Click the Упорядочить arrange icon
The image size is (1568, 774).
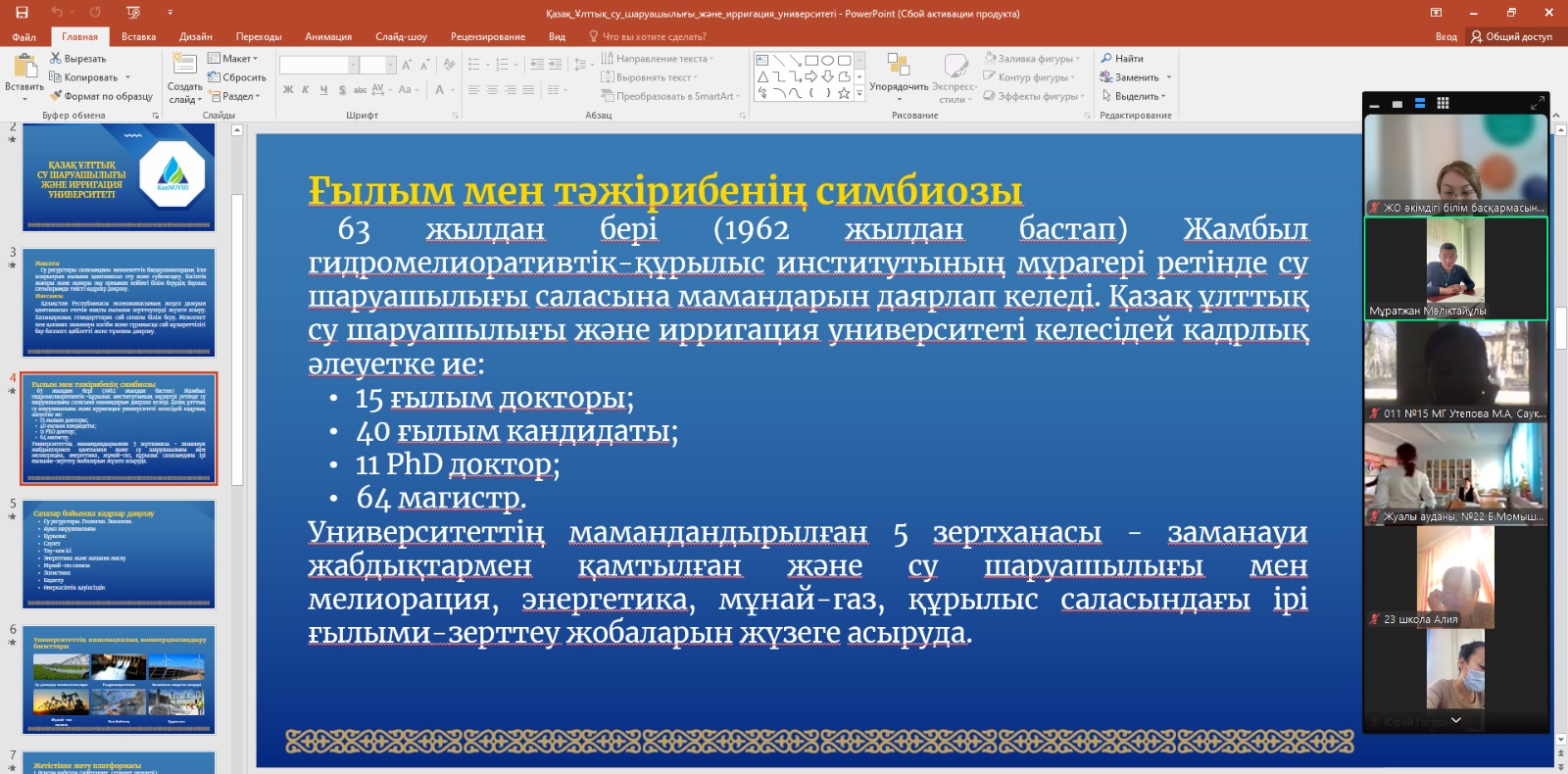coord(899,65)
